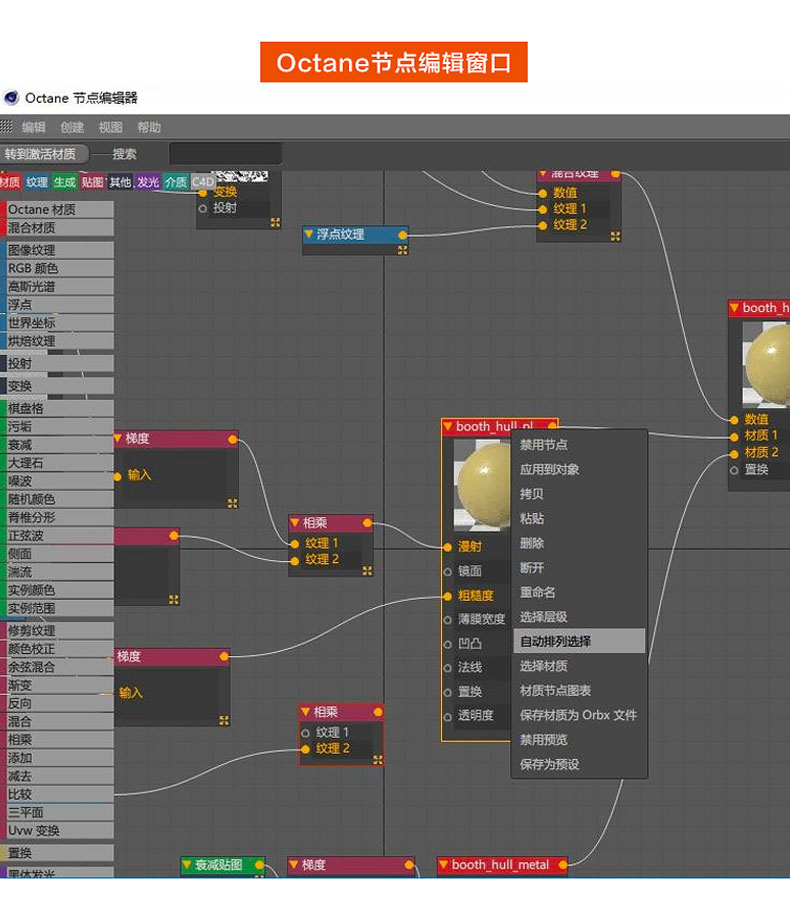790x916 pixels.
Task: Toggle the 贴图 node filter tab
Action: pyautogui.click(x=92, y=182)
